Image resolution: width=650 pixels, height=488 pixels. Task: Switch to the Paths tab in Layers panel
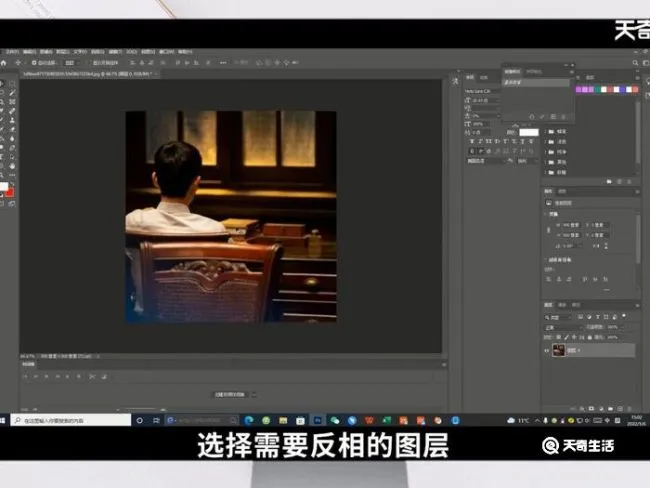[x=576, y=305]
